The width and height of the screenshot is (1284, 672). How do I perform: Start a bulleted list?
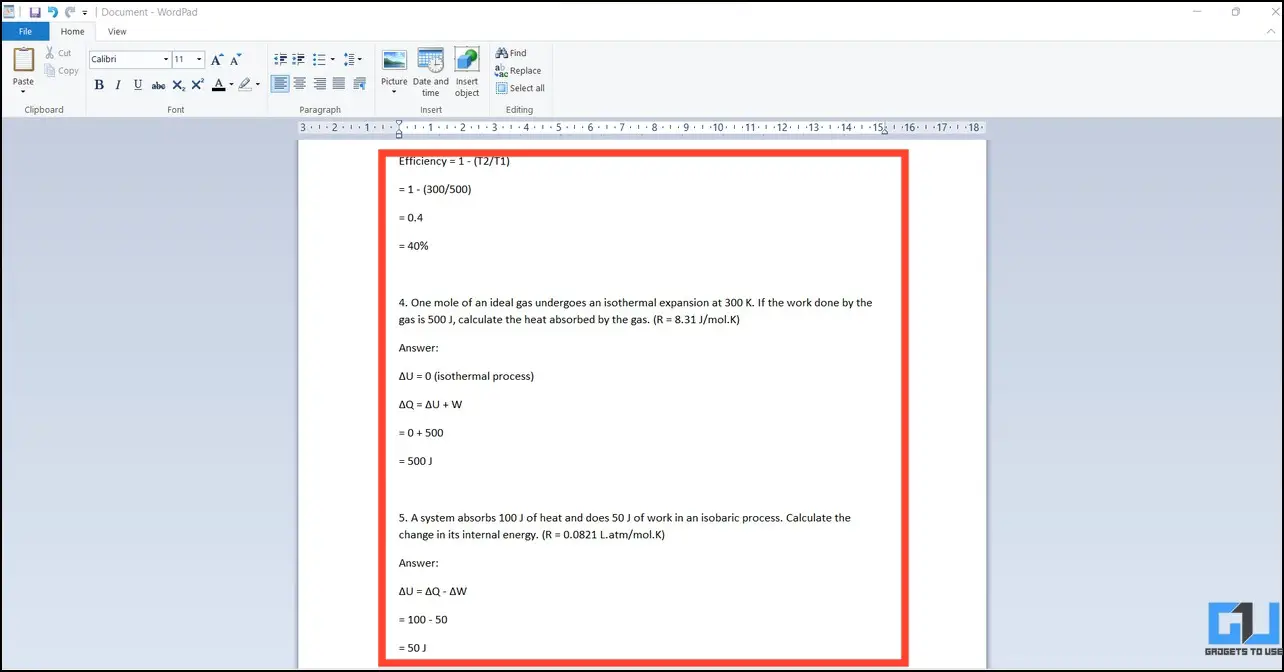[319, 59]
